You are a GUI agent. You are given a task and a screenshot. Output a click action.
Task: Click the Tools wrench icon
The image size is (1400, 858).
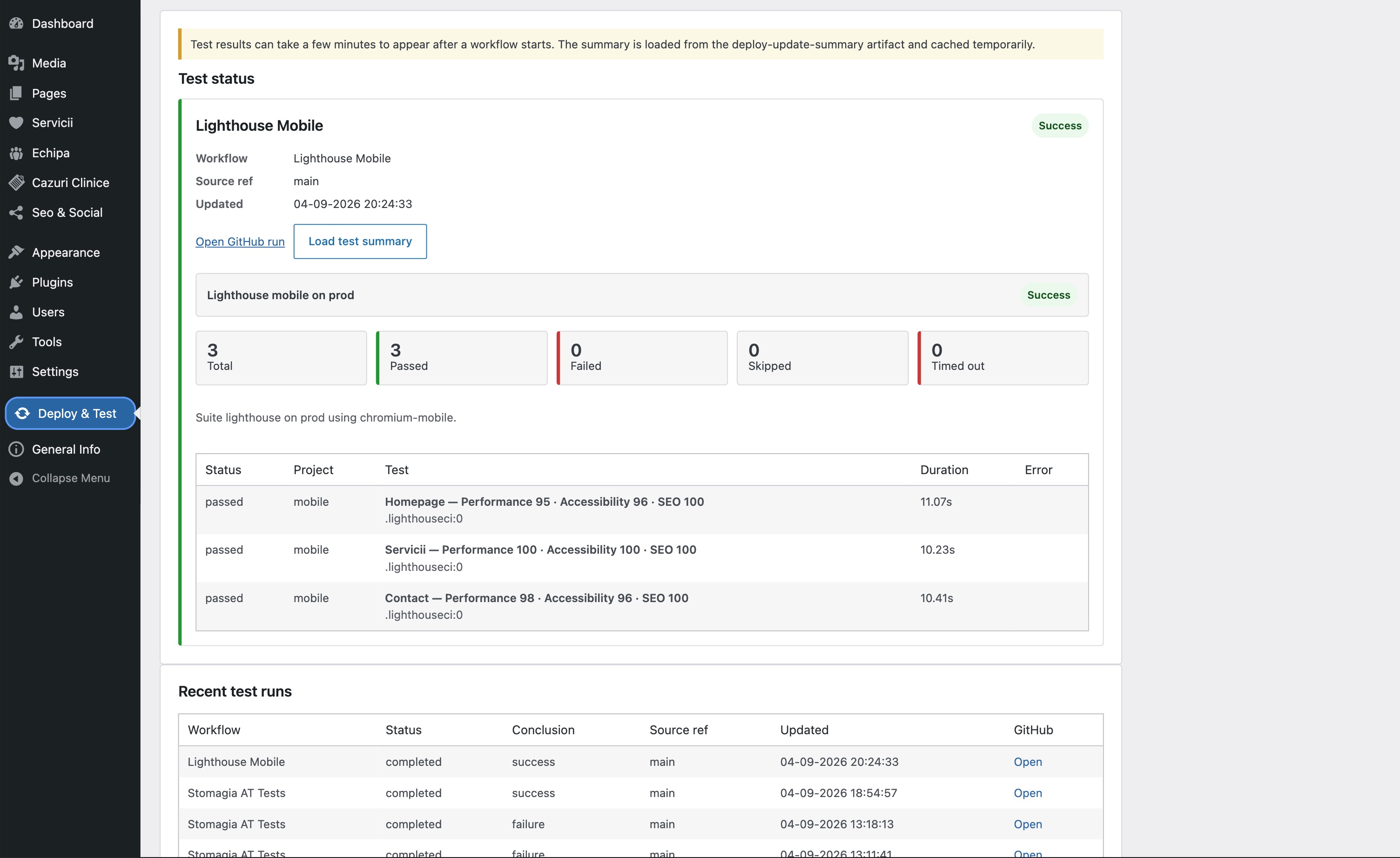pyautogui.click(x=16, y=342)
